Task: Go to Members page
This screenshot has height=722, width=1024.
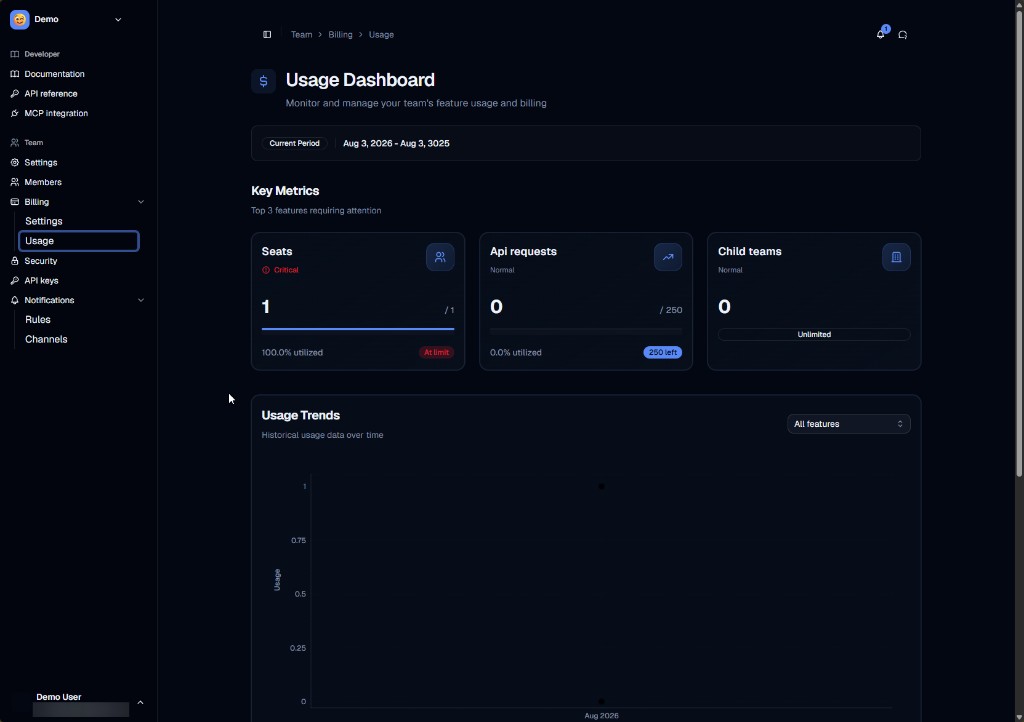Action: coord(43,181)
